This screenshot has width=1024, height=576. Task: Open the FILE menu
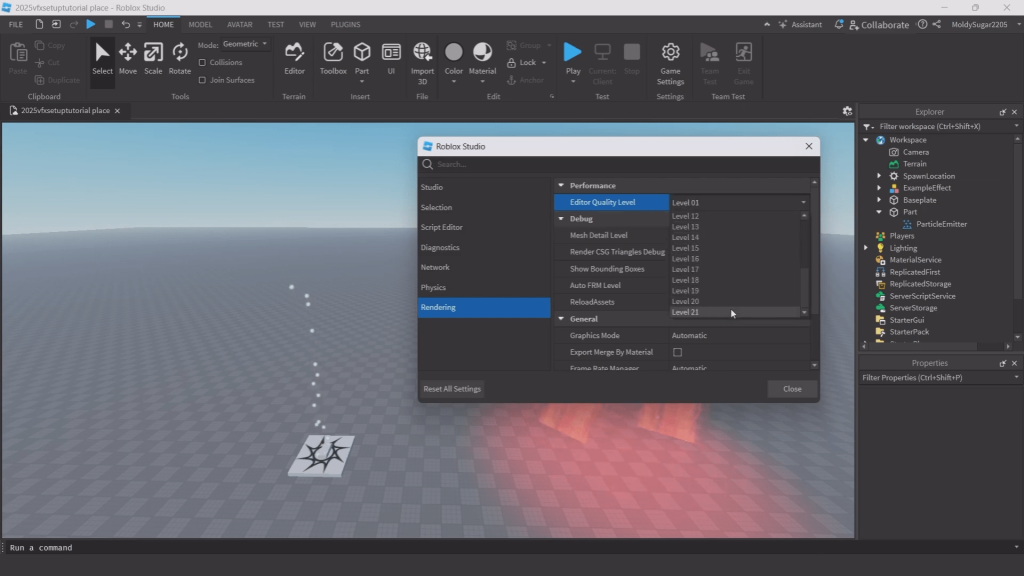(x=16, y=25)
